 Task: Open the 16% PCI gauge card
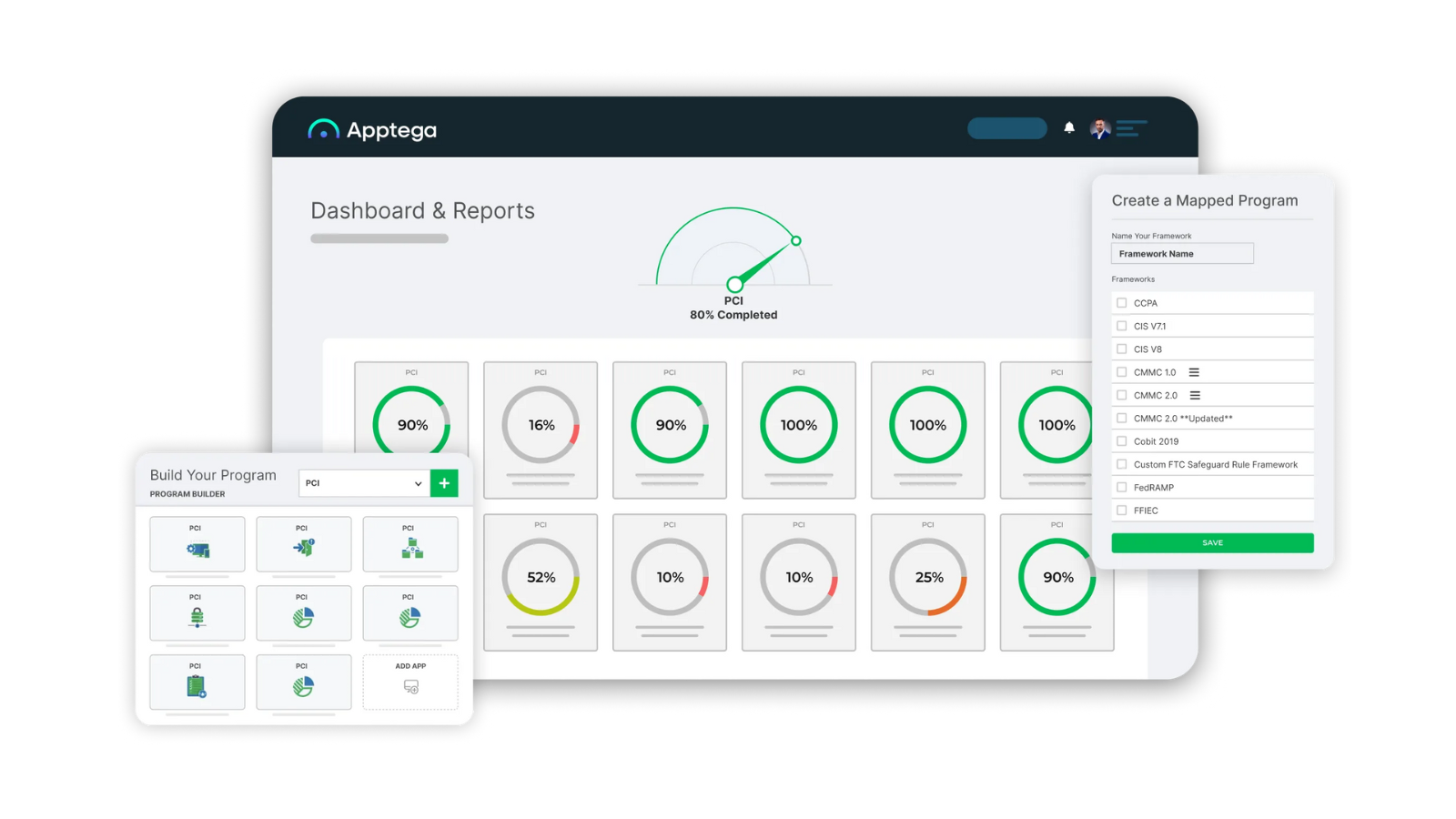pos(541,430)
